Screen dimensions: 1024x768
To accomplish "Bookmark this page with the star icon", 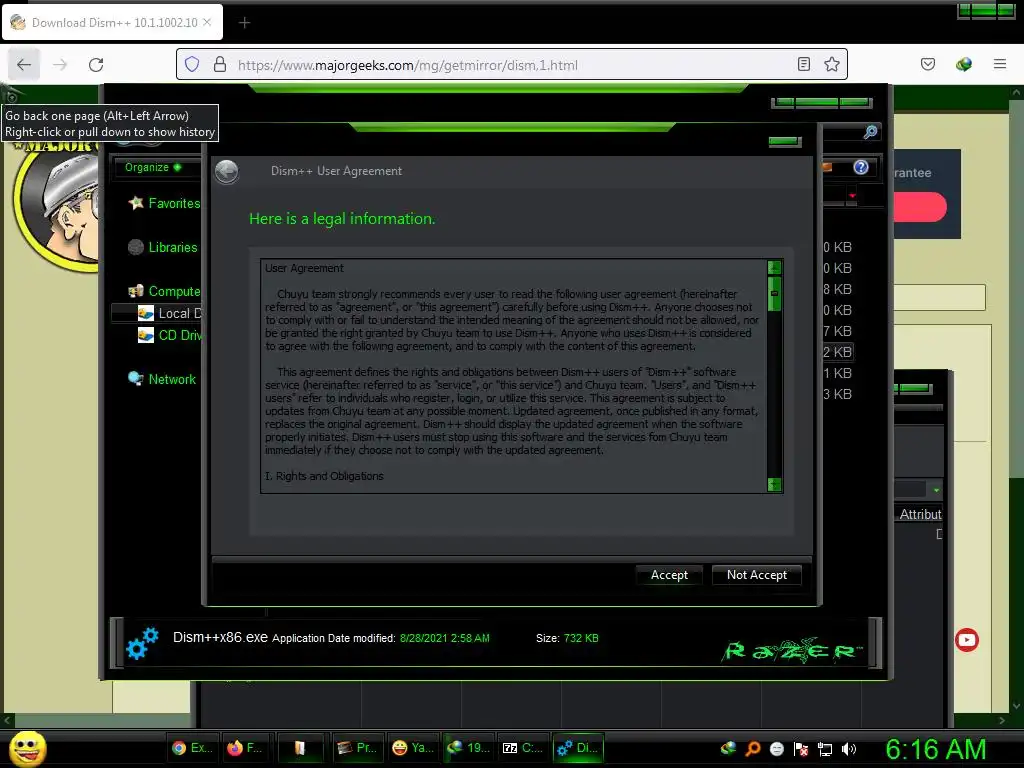I will tap(831, 64).
